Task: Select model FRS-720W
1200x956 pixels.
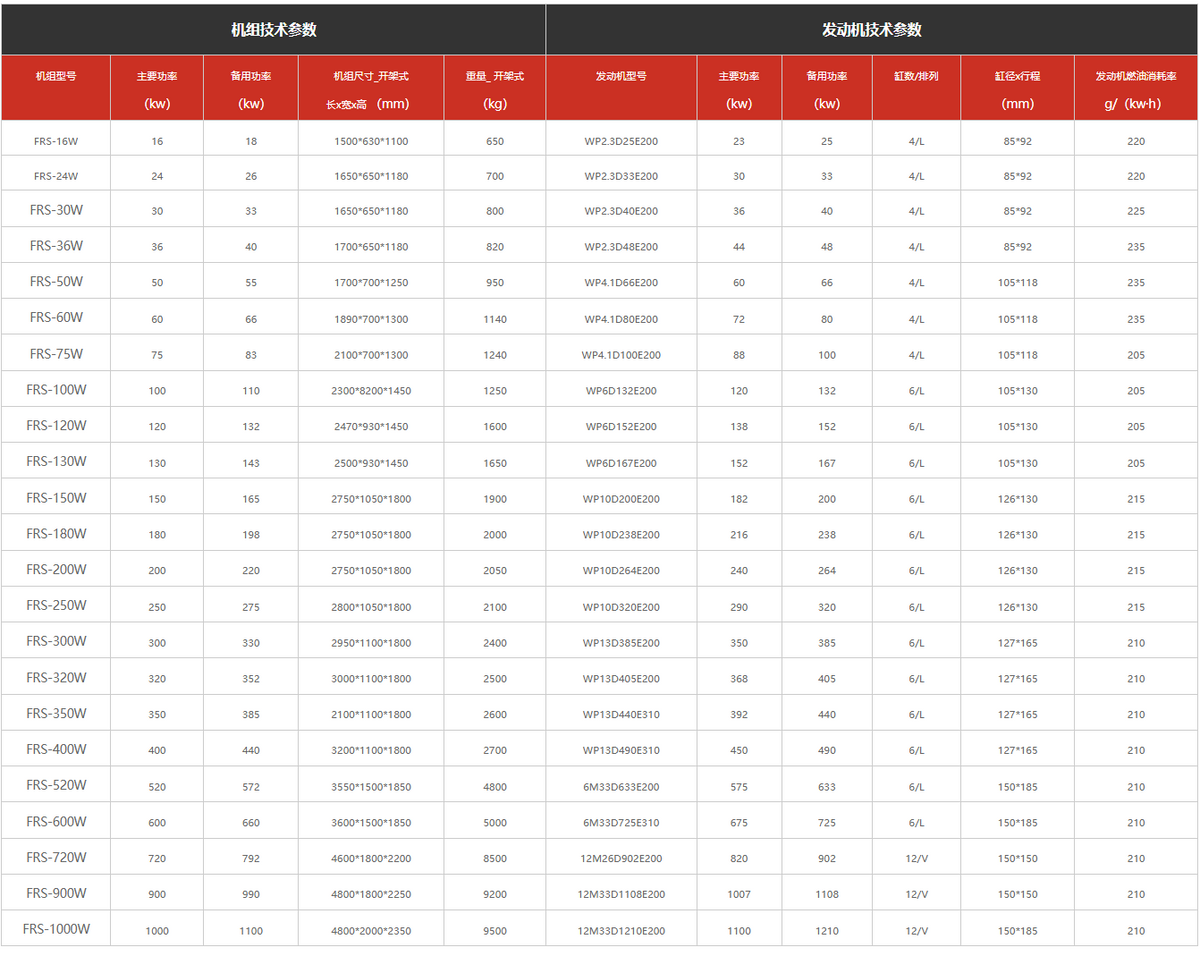Action: click(56, 858)
